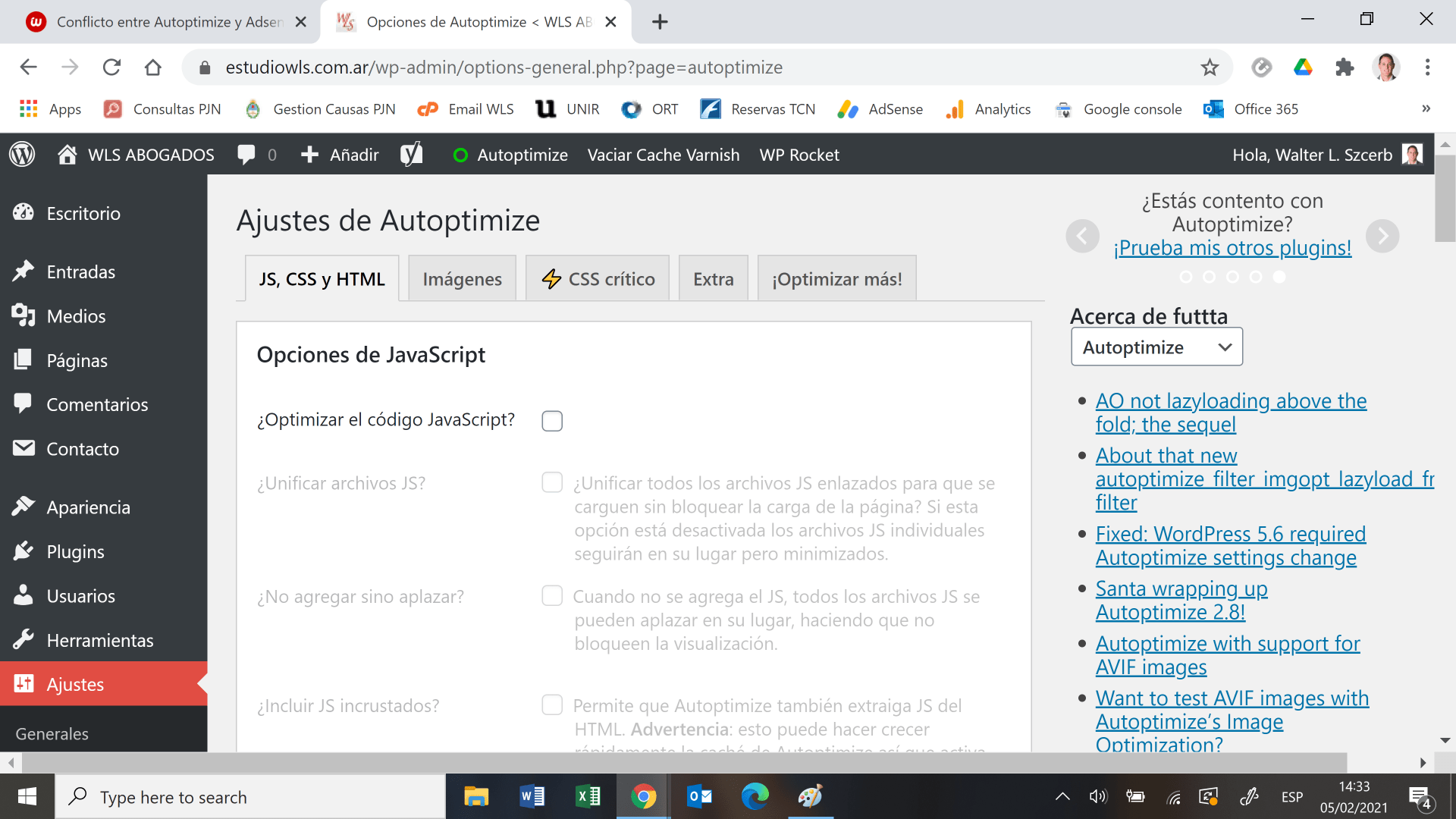The width and height of the screenshot is (1456, 819).
Task: Toggle the ¿Incluir JS incrustados? checkbox
Action: tap(552, 705)
